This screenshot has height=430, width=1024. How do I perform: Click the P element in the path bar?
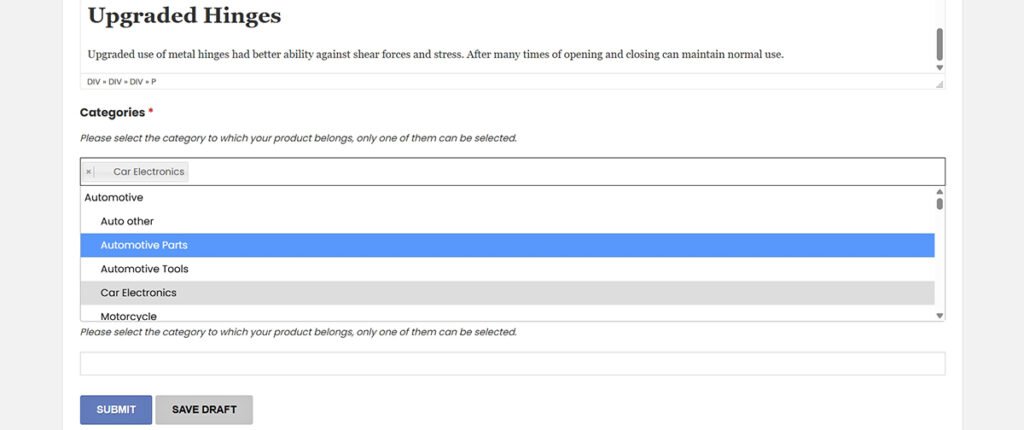(153, 81)
